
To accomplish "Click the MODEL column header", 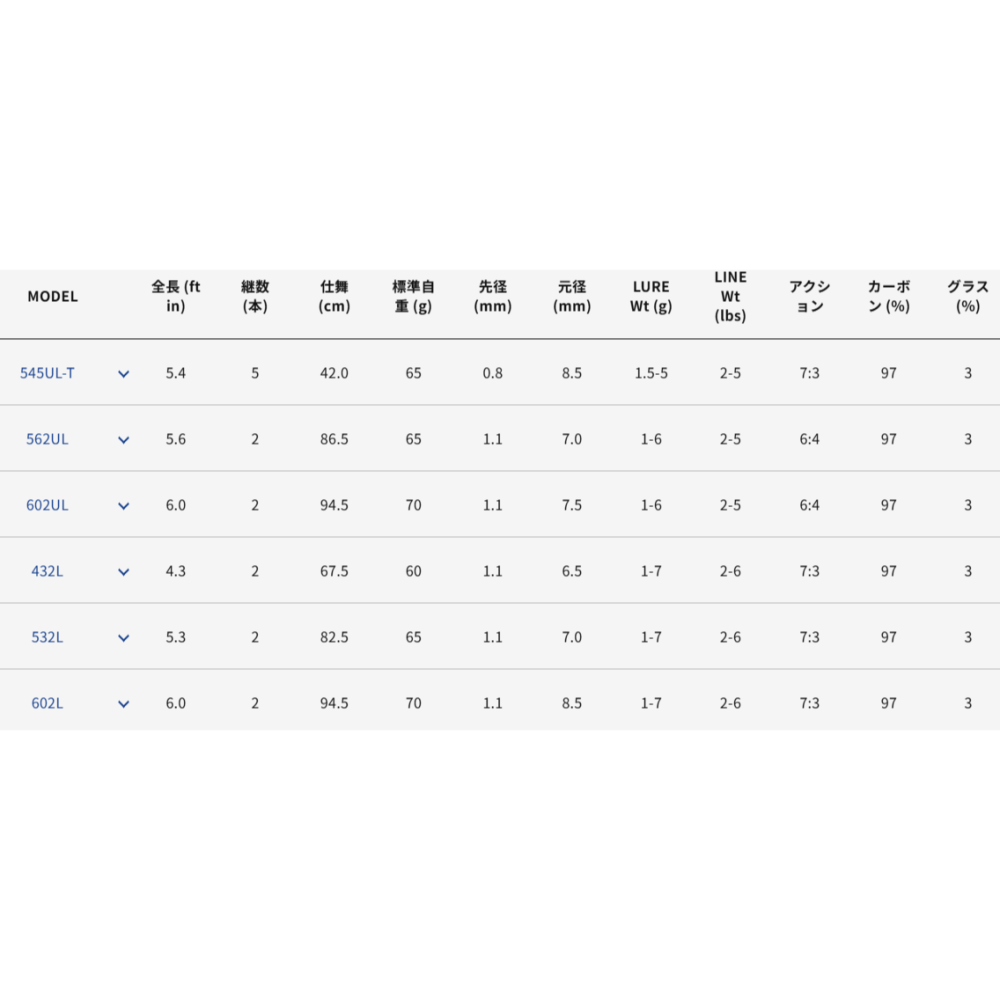I will click(x=52, y=296).
